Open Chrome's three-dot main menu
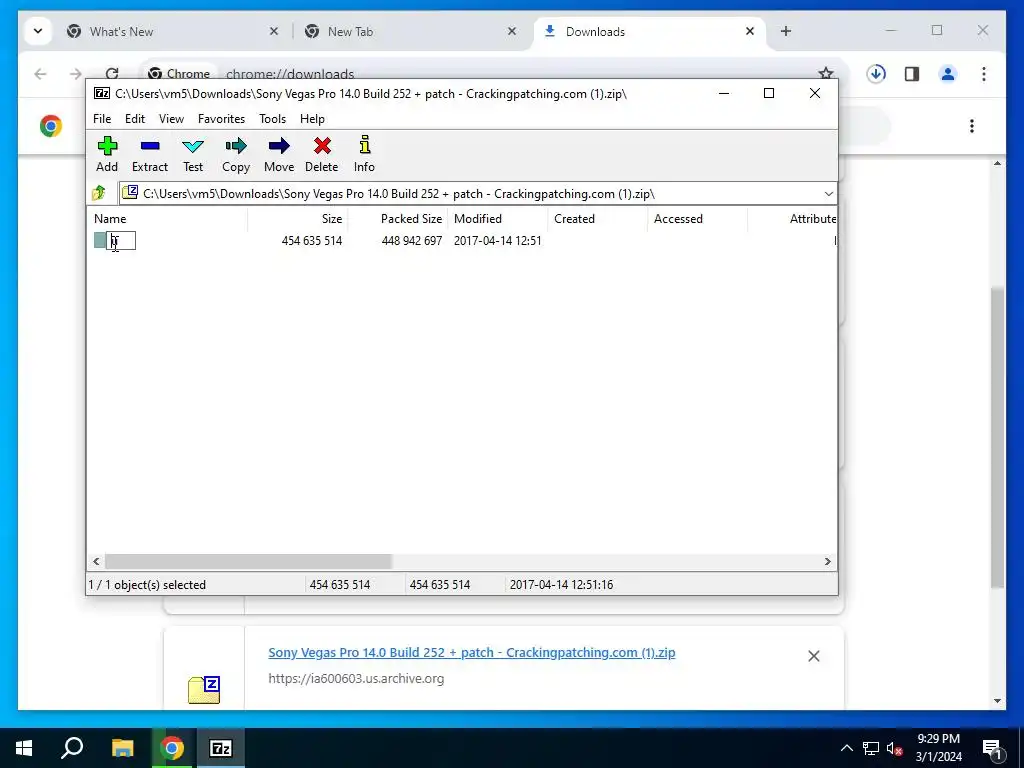The height and width of the screenshot is (768, 1024). [x=984, y=74]
